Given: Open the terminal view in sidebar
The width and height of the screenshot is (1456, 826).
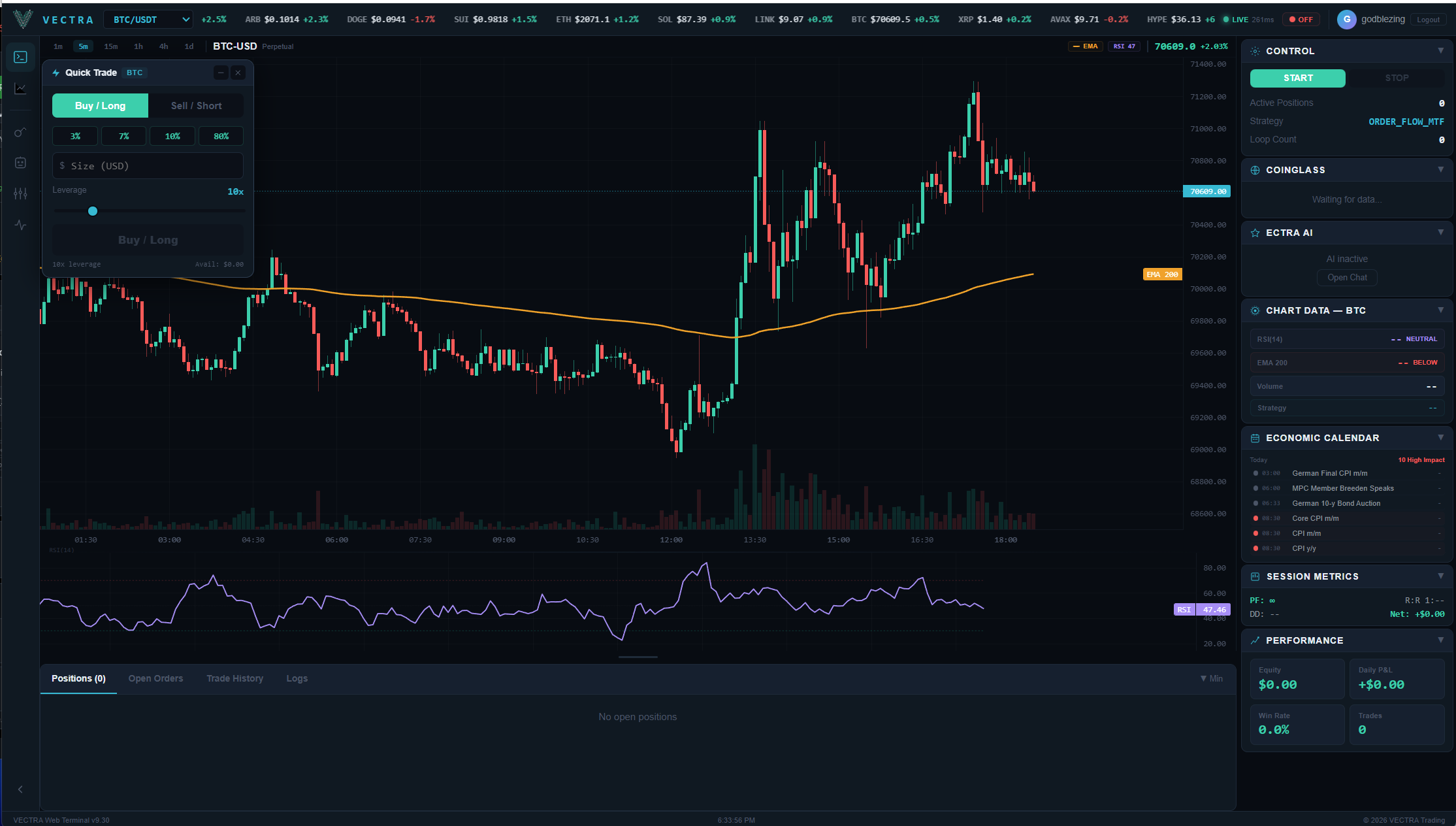Looking at the screenshot, I should tap(20, 58).
